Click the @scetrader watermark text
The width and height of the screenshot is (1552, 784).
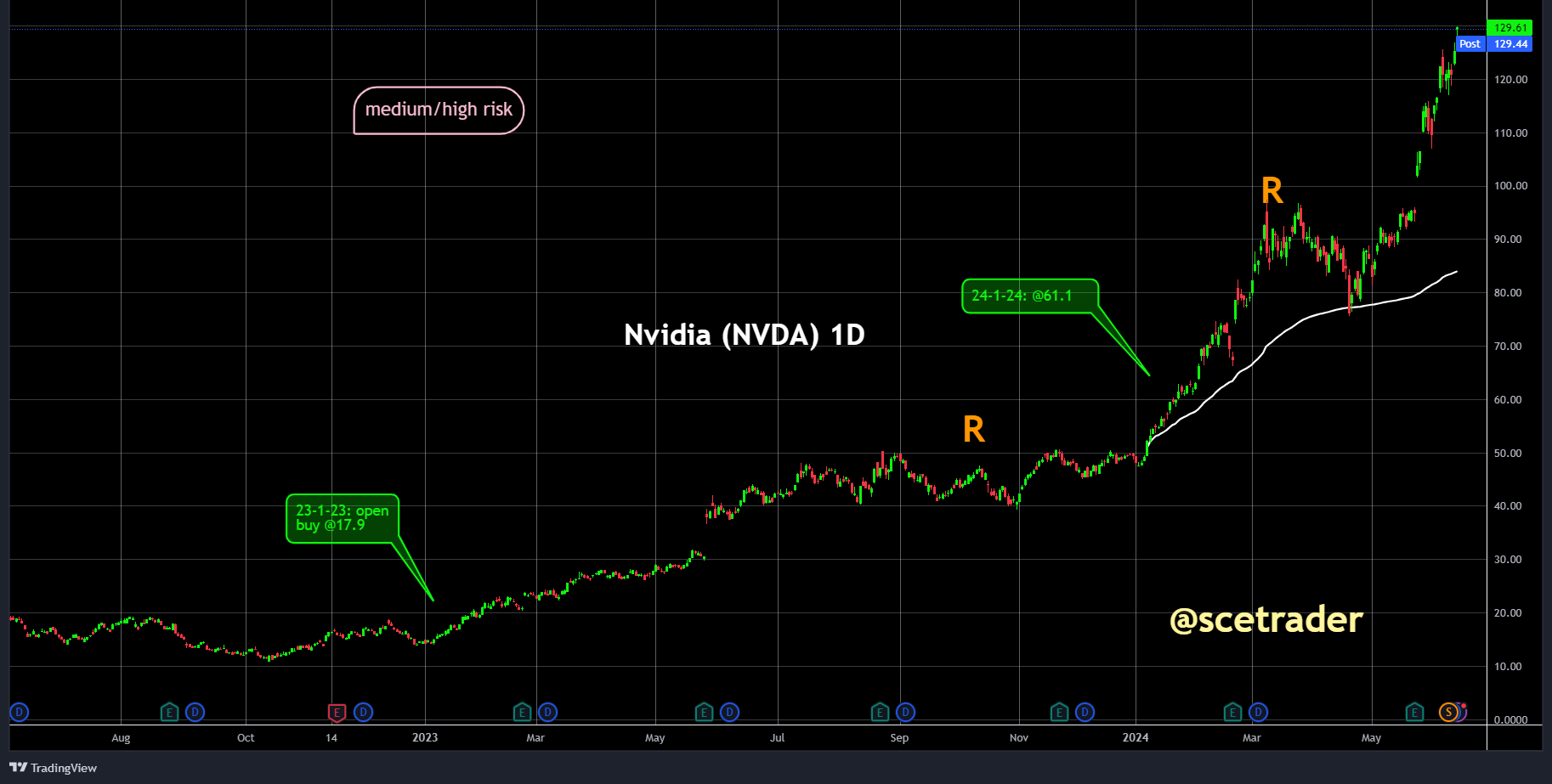(x=1266, y=620)
